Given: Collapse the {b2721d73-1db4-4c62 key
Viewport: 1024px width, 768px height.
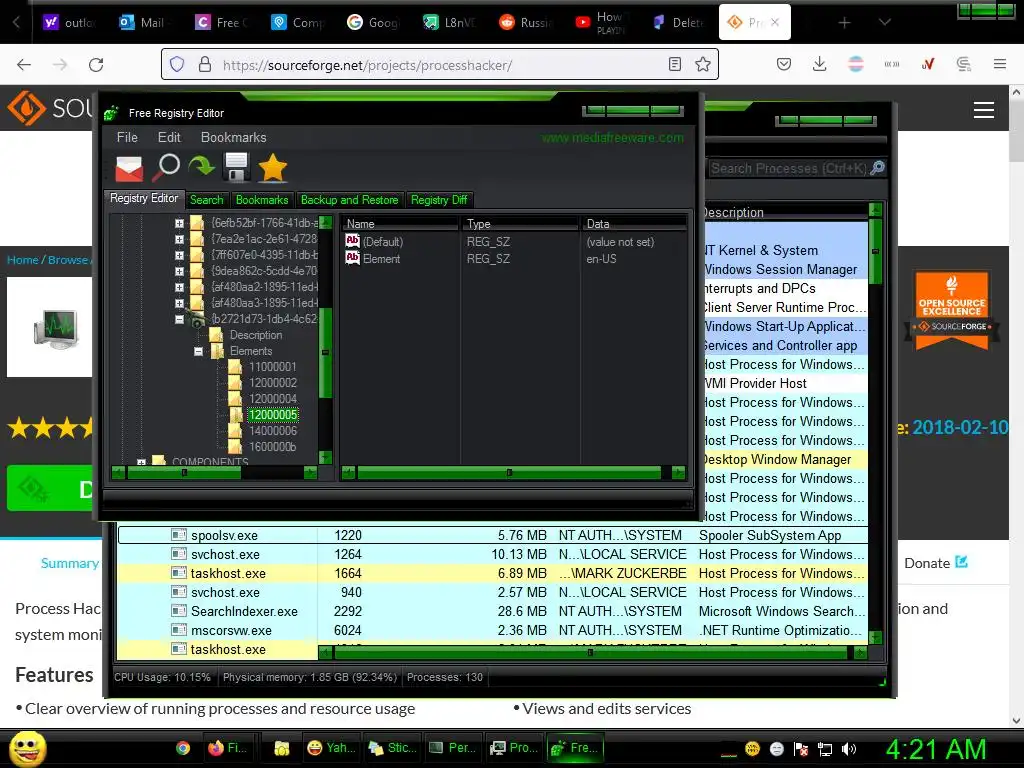Looking at the screenshot, I should click(x=179, y=319).
